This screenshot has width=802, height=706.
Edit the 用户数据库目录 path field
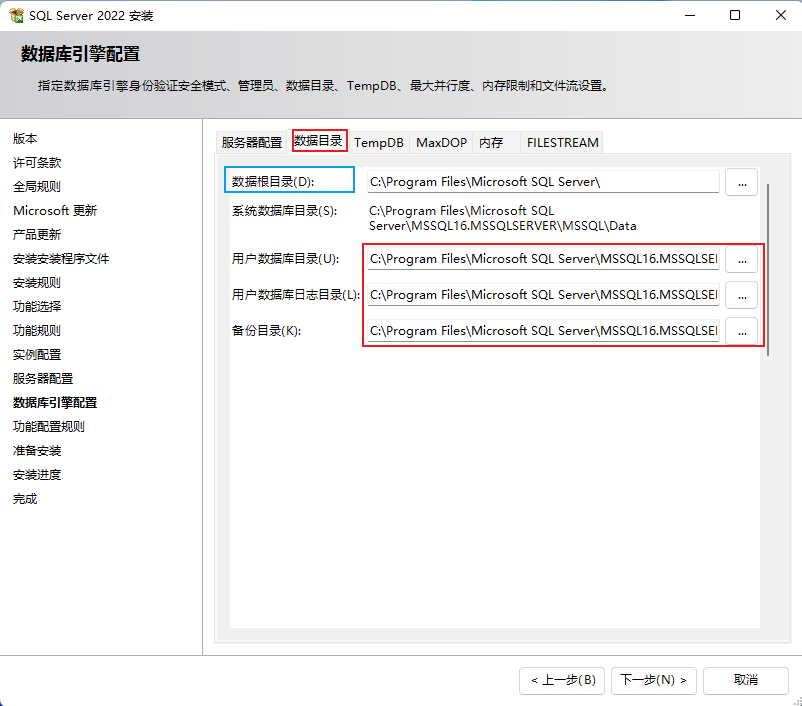pos(543,259)
